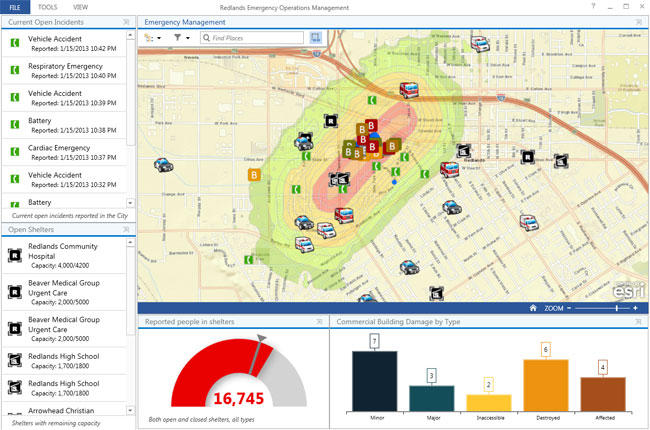This screenshot has width=650, height=430.
Task: Open the FILE menu
Action: [x=15, y=7]
